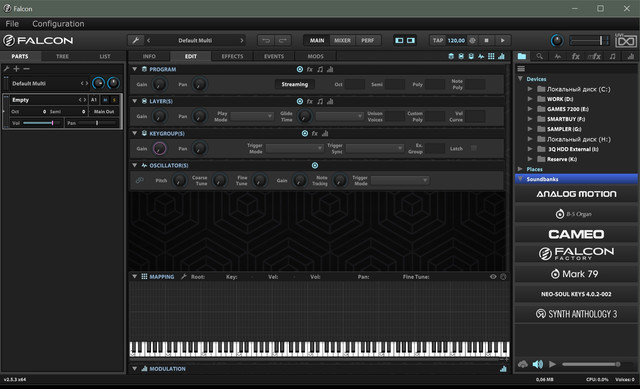Click the MAPPING wrench icon
640x389 pixels.
[x=184, y=276]
